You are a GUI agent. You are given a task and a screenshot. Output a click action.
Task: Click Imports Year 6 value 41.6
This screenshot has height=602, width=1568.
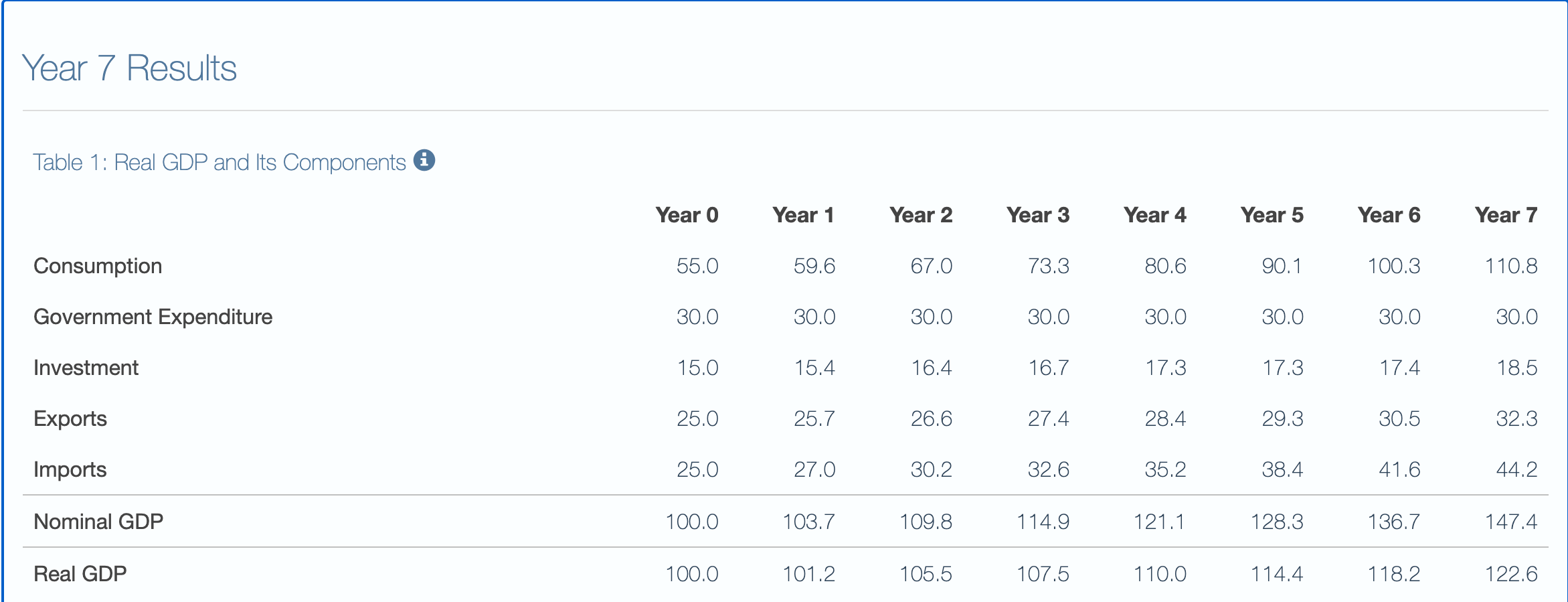pos(1400,469)
